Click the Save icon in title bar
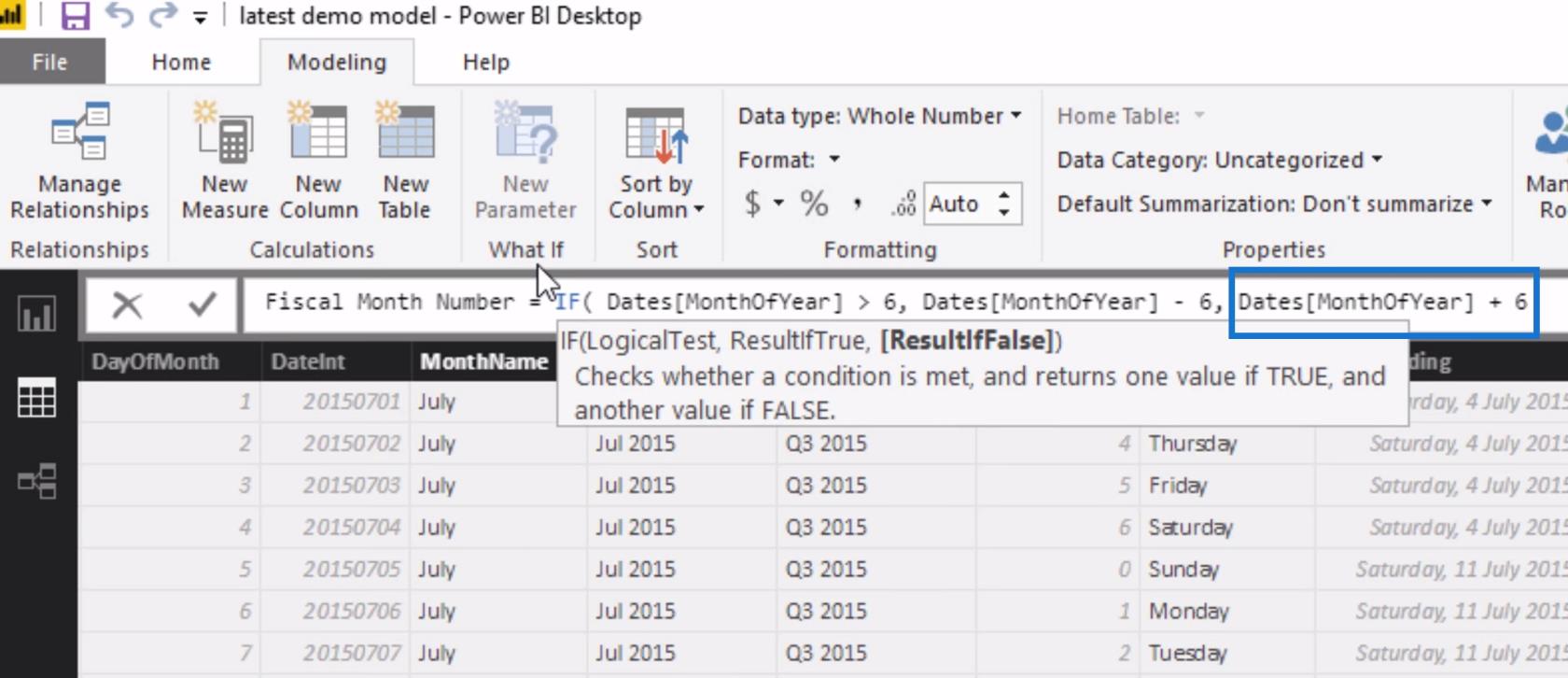Image resolution: width=1568 pixels, height=678 pixels. pos(75,16)
